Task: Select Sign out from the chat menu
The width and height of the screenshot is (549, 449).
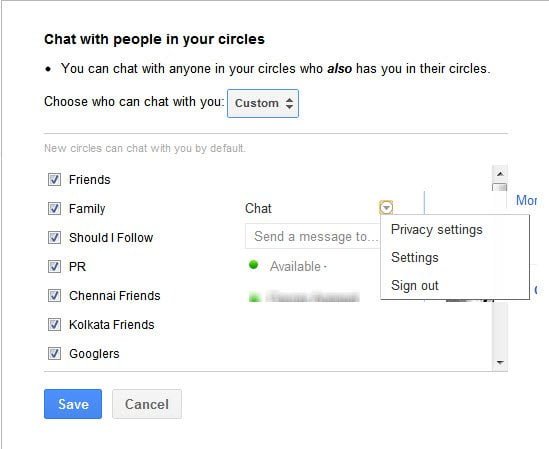Action: click(x=415, y=285)
